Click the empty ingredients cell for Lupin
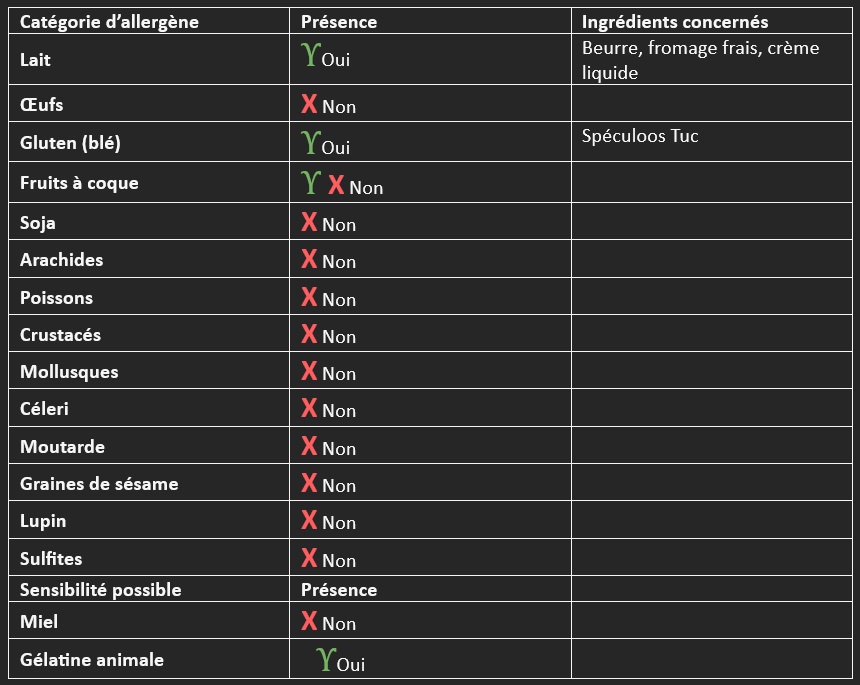 click(712, 520)
